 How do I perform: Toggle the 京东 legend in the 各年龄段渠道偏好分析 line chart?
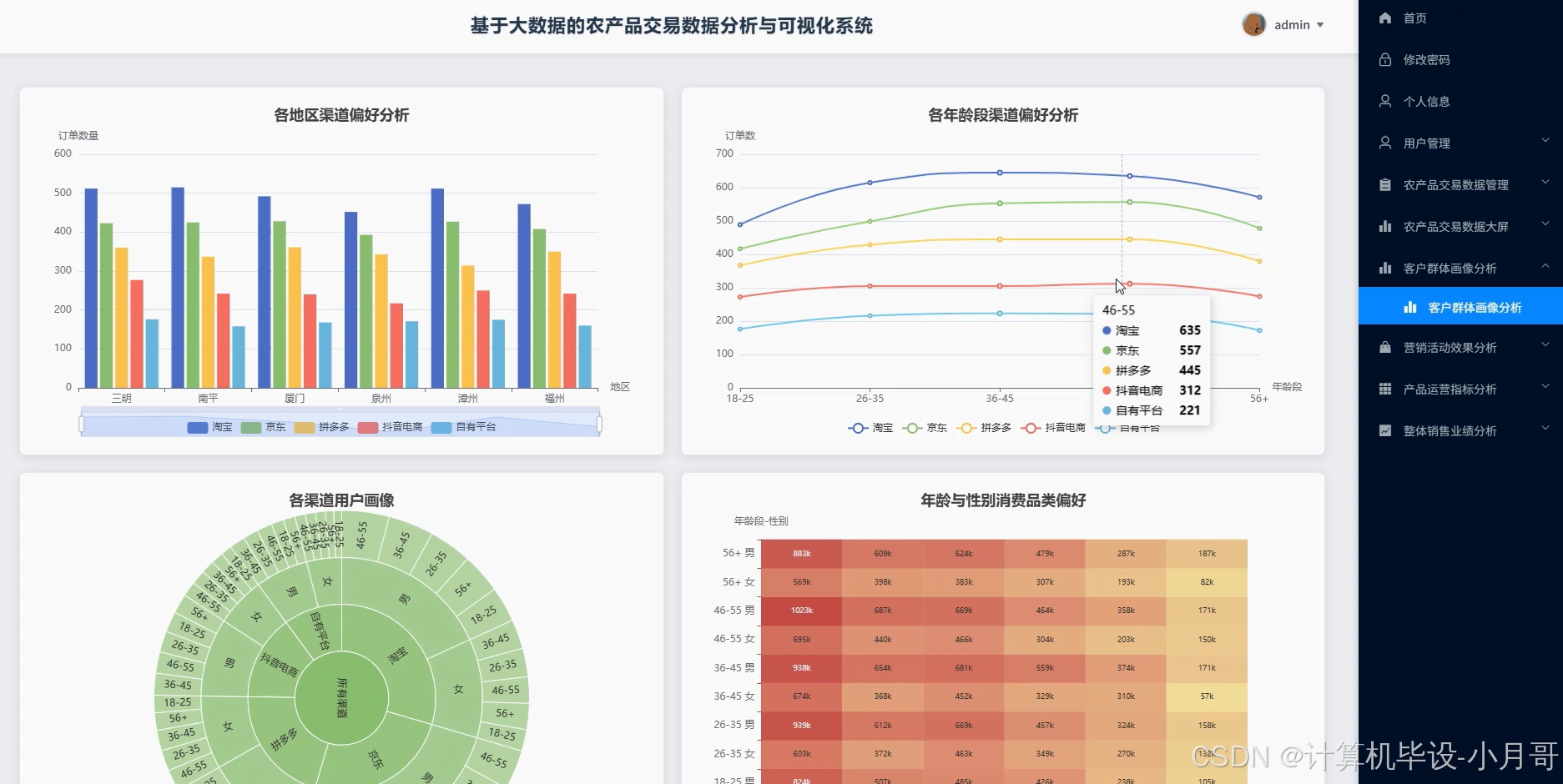click(x=925, y=428)
